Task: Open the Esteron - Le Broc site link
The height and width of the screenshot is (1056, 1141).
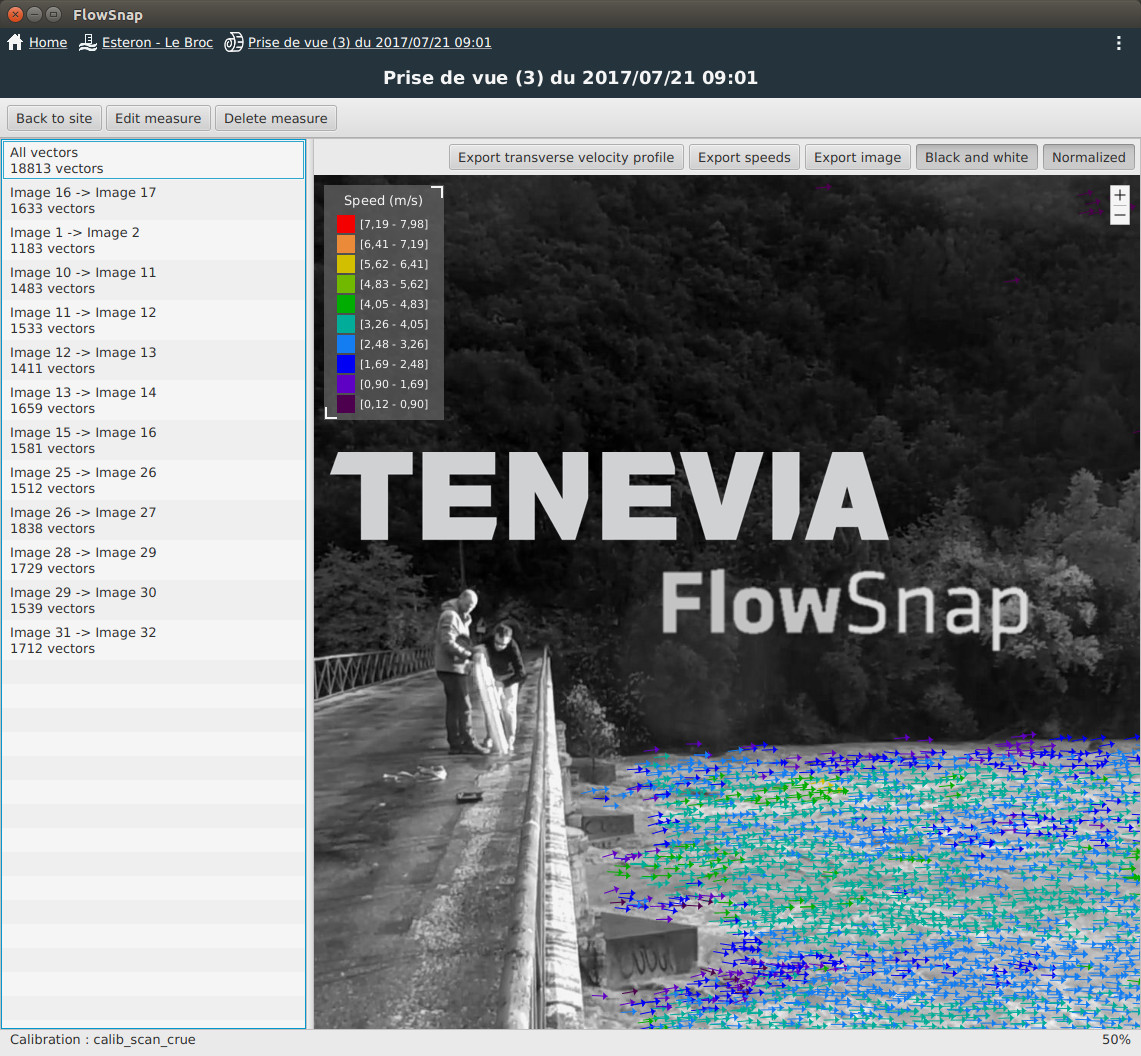Action: click(157, 42)
